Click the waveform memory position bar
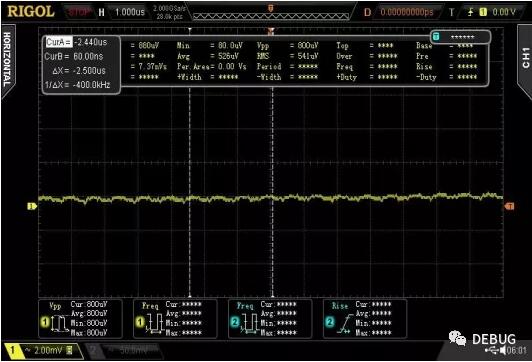This screenshot has height=362, width=532. tap(271, 16)
